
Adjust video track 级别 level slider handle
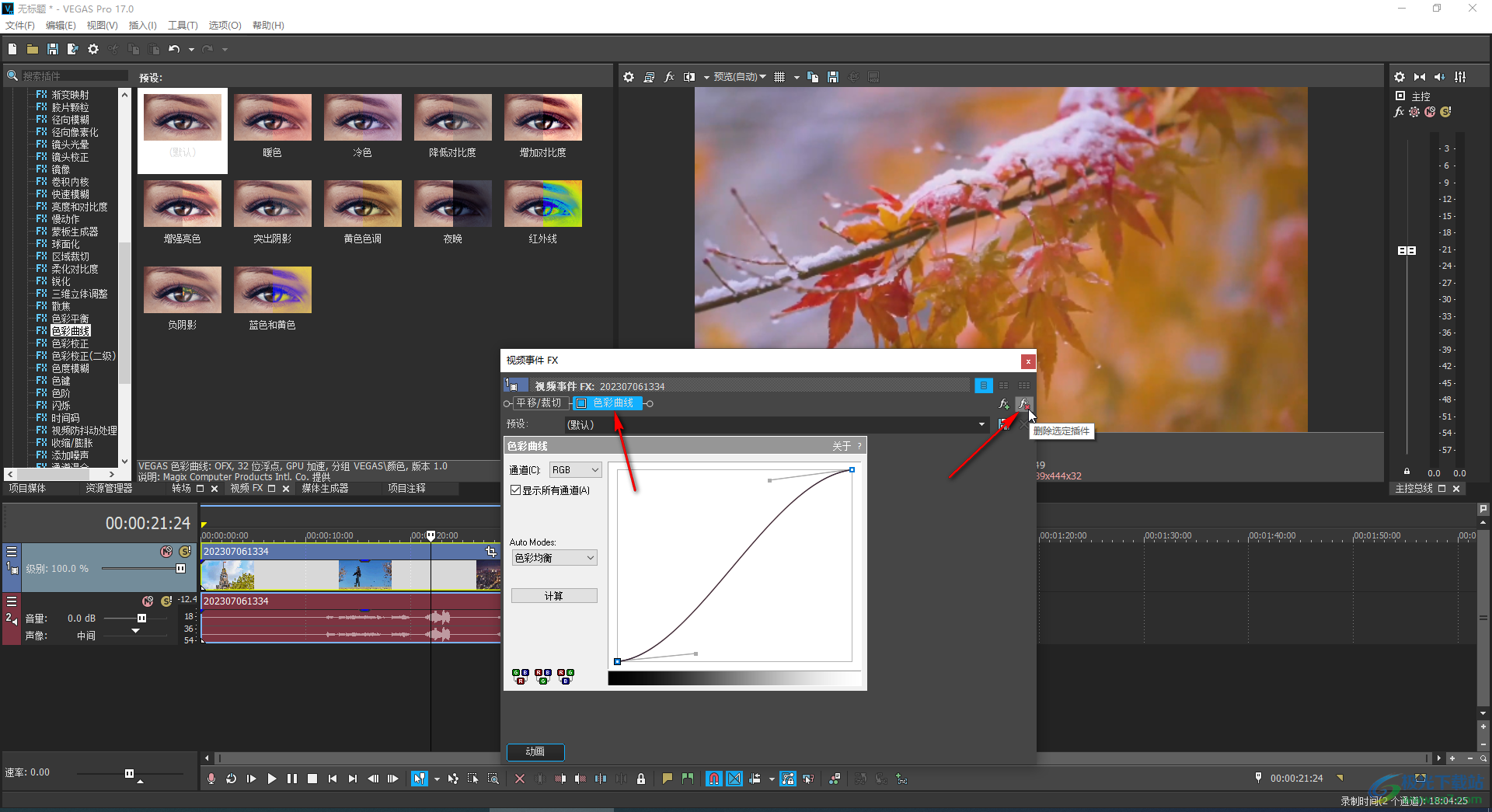[x=180, y=569]
